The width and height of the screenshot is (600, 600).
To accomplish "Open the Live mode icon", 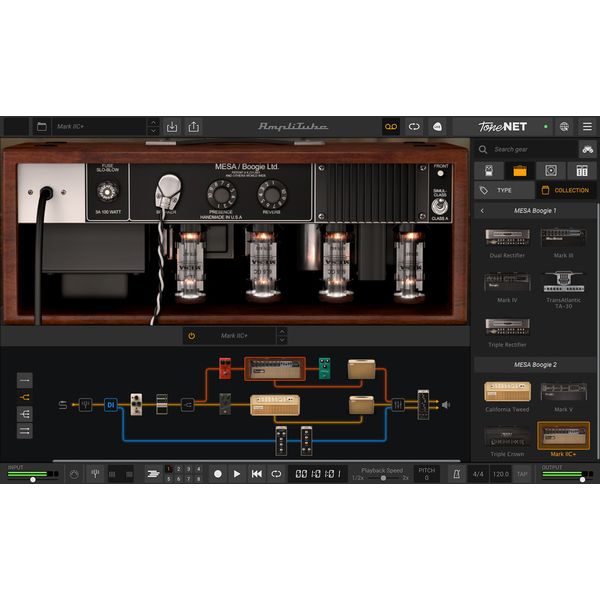I will coord(437,127).
